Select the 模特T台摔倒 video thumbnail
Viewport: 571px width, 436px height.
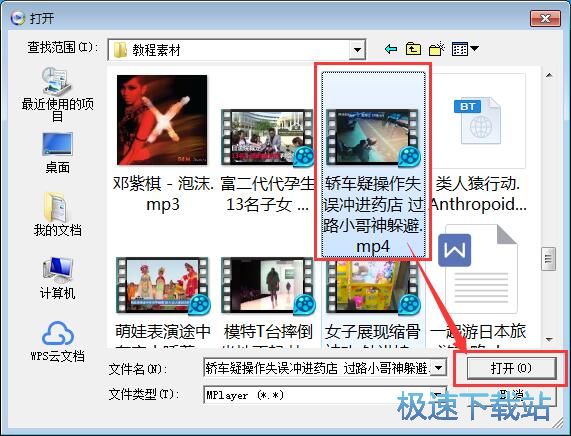tap(268, 286)
